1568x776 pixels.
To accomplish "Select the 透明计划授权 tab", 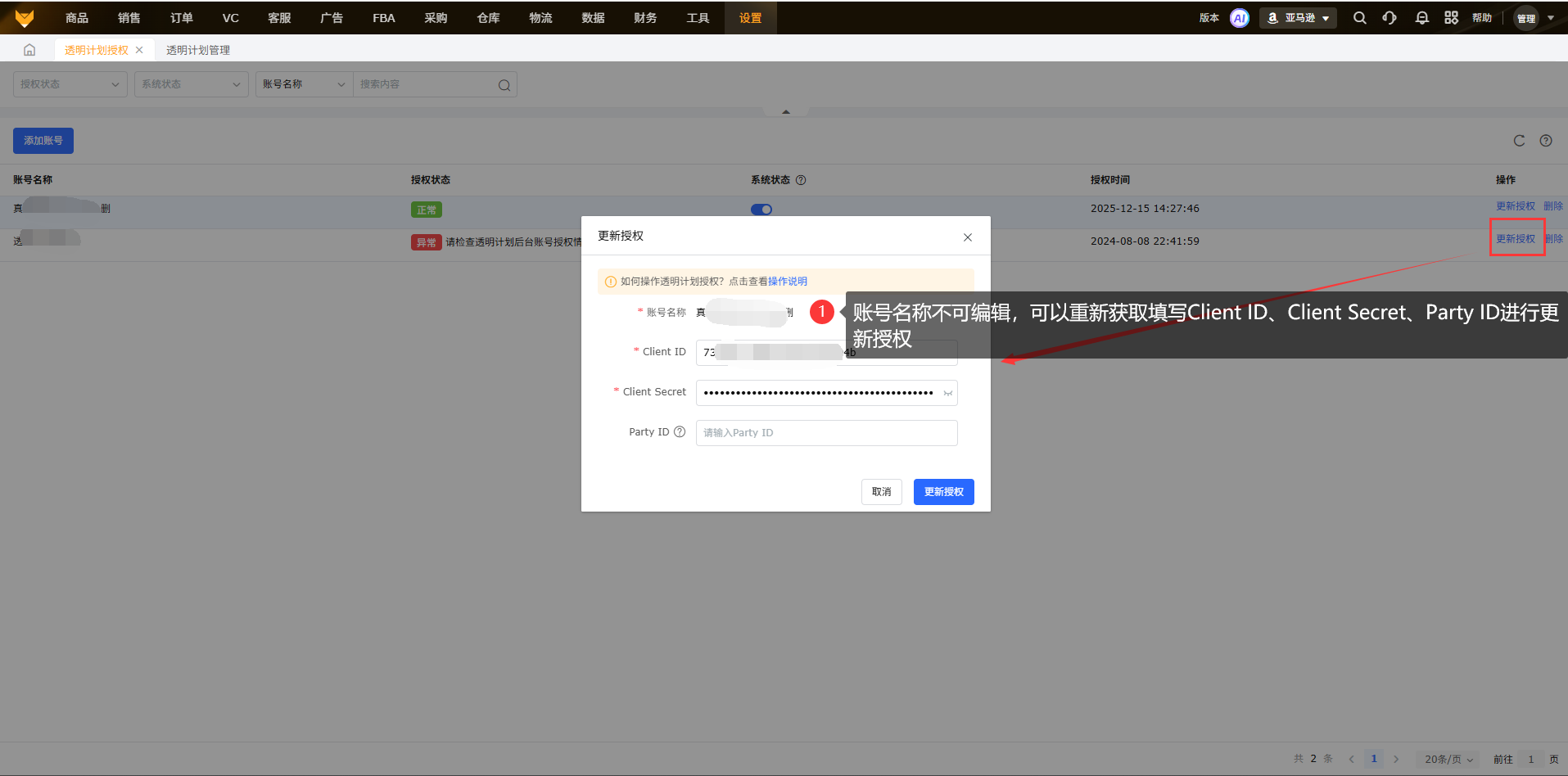I will [x=97, y=50].
